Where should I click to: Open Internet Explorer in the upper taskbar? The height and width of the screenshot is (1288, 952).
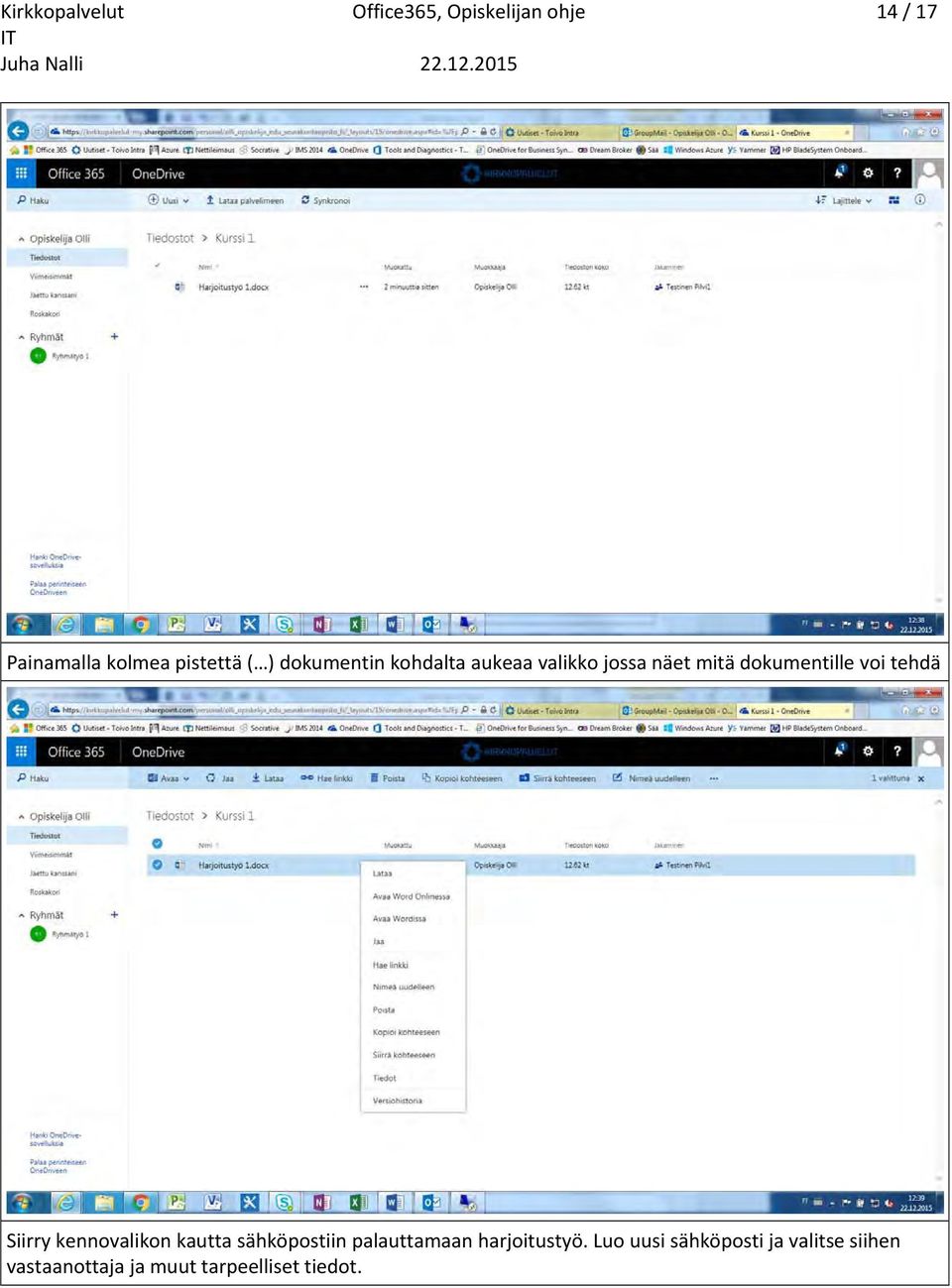tap(65, 624)
